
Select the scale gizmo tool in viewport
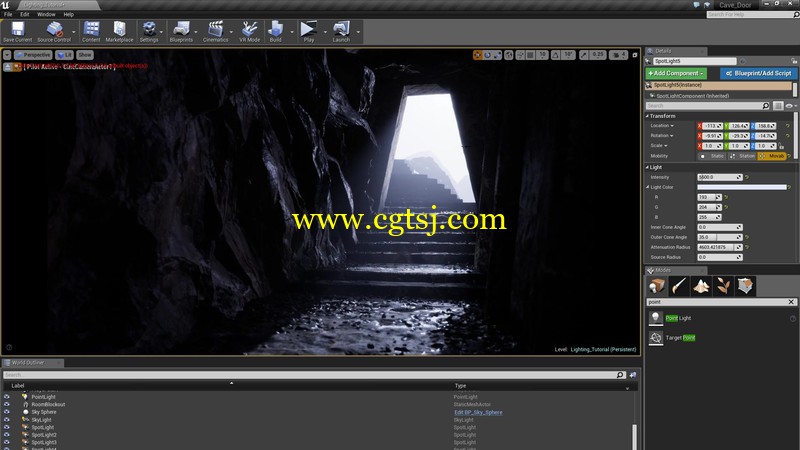(497, 55)
